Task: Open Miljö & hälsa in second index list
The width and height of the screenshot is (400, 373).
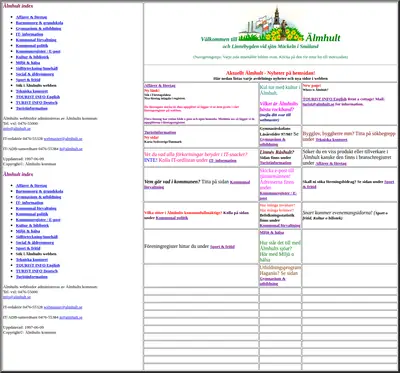Action: click(x=28, y=231)
